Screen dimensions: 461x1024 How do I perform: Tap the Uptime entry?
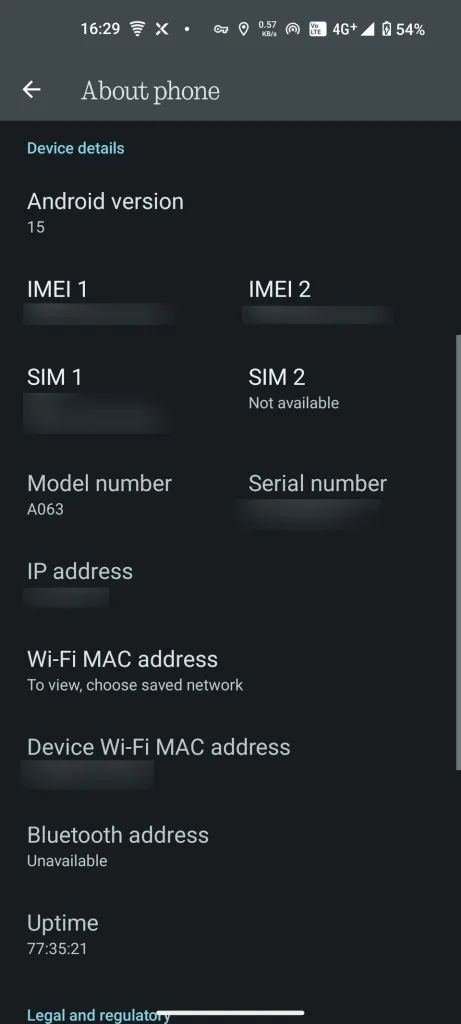[230, 935]
